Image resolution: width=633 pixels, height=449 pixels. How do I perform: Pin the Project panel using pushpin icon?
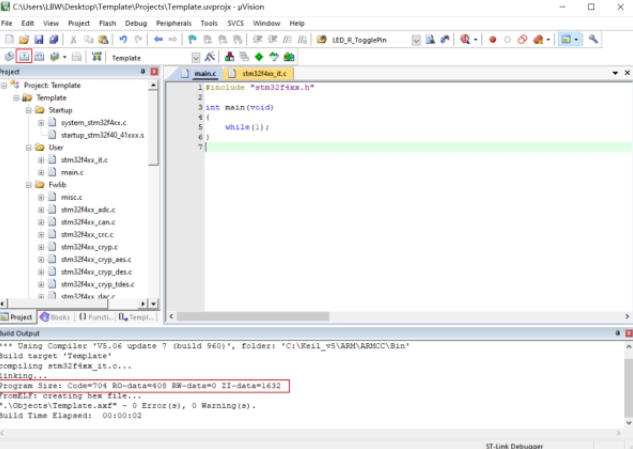pos(142,73)
